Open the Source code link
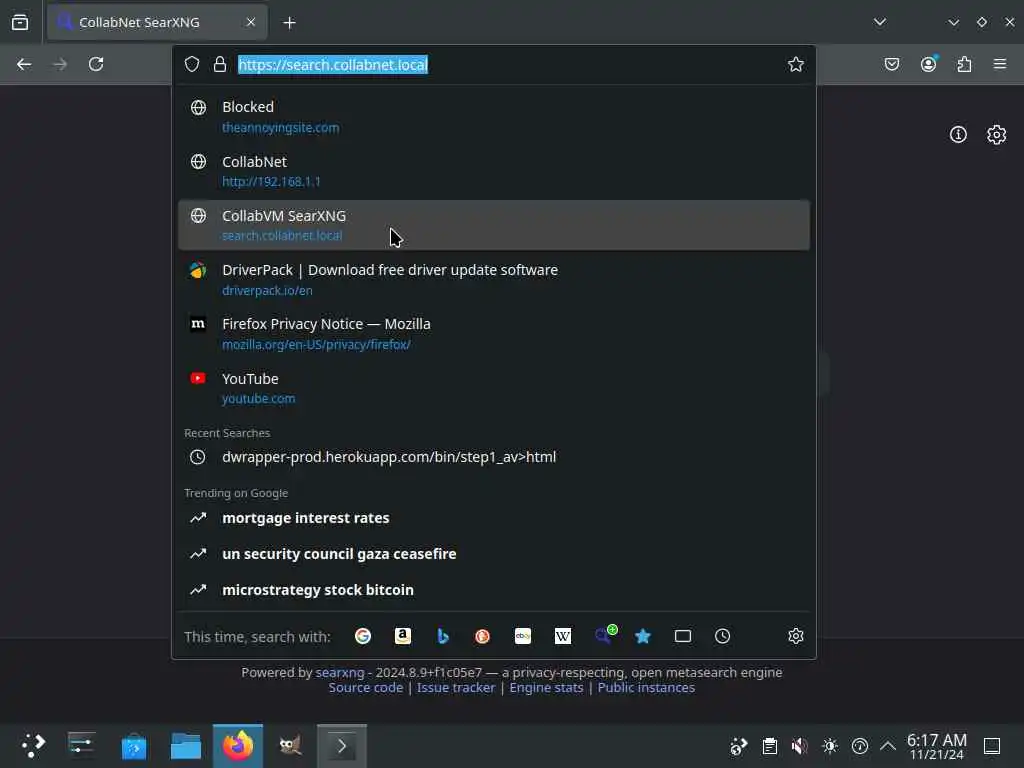The height and width of the screenshot is (768, 1024). 366,688
